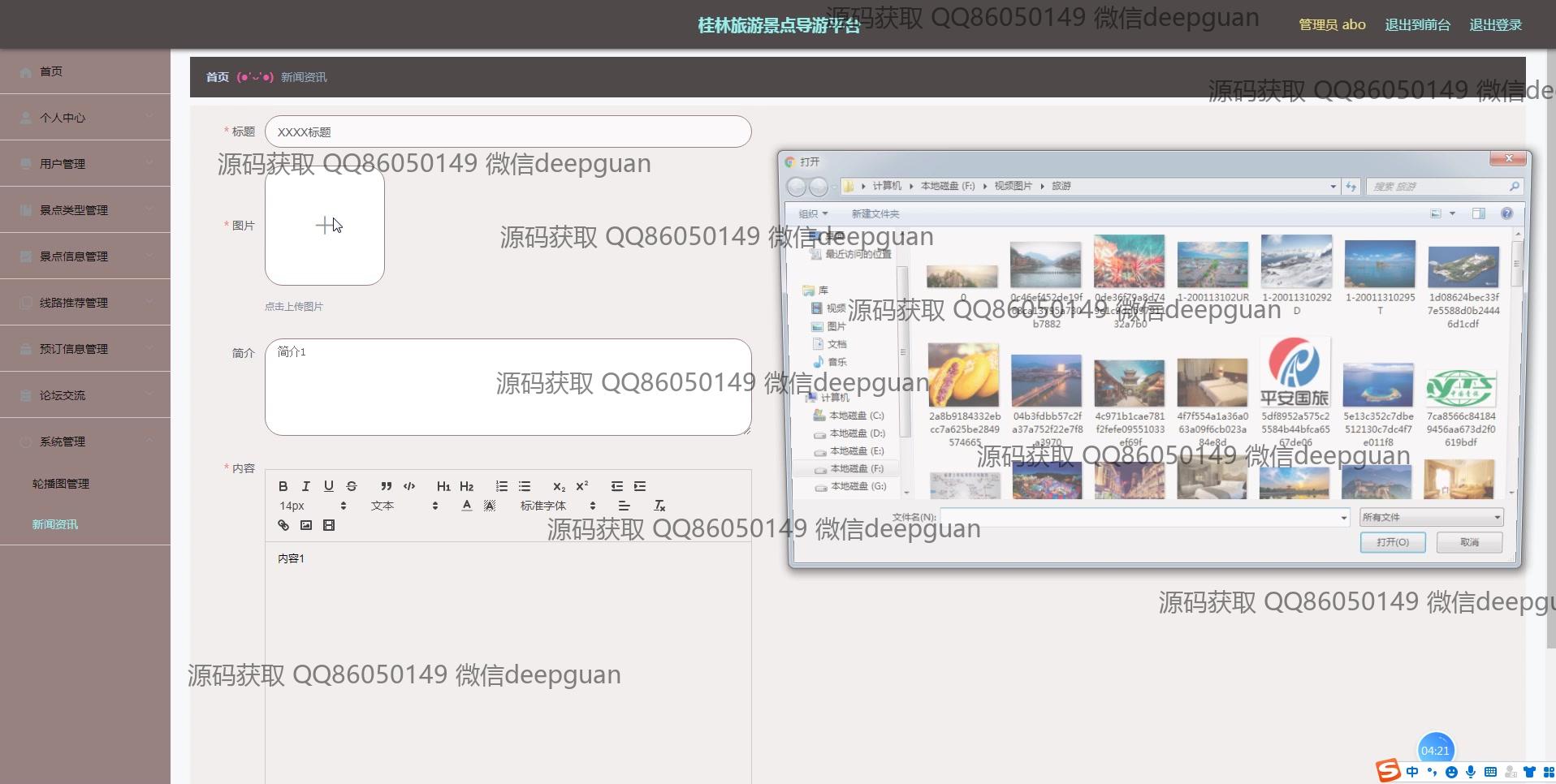The height and width of the screenshot is (784, 1556).
Task: Click the 取消 button in the dialog
Action: tap(1469, 542)
